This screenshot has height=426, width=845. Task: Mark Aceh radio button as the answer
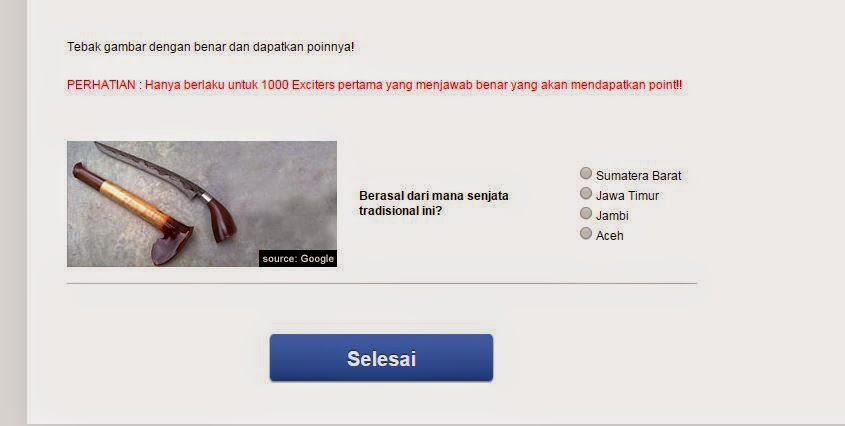586,233
